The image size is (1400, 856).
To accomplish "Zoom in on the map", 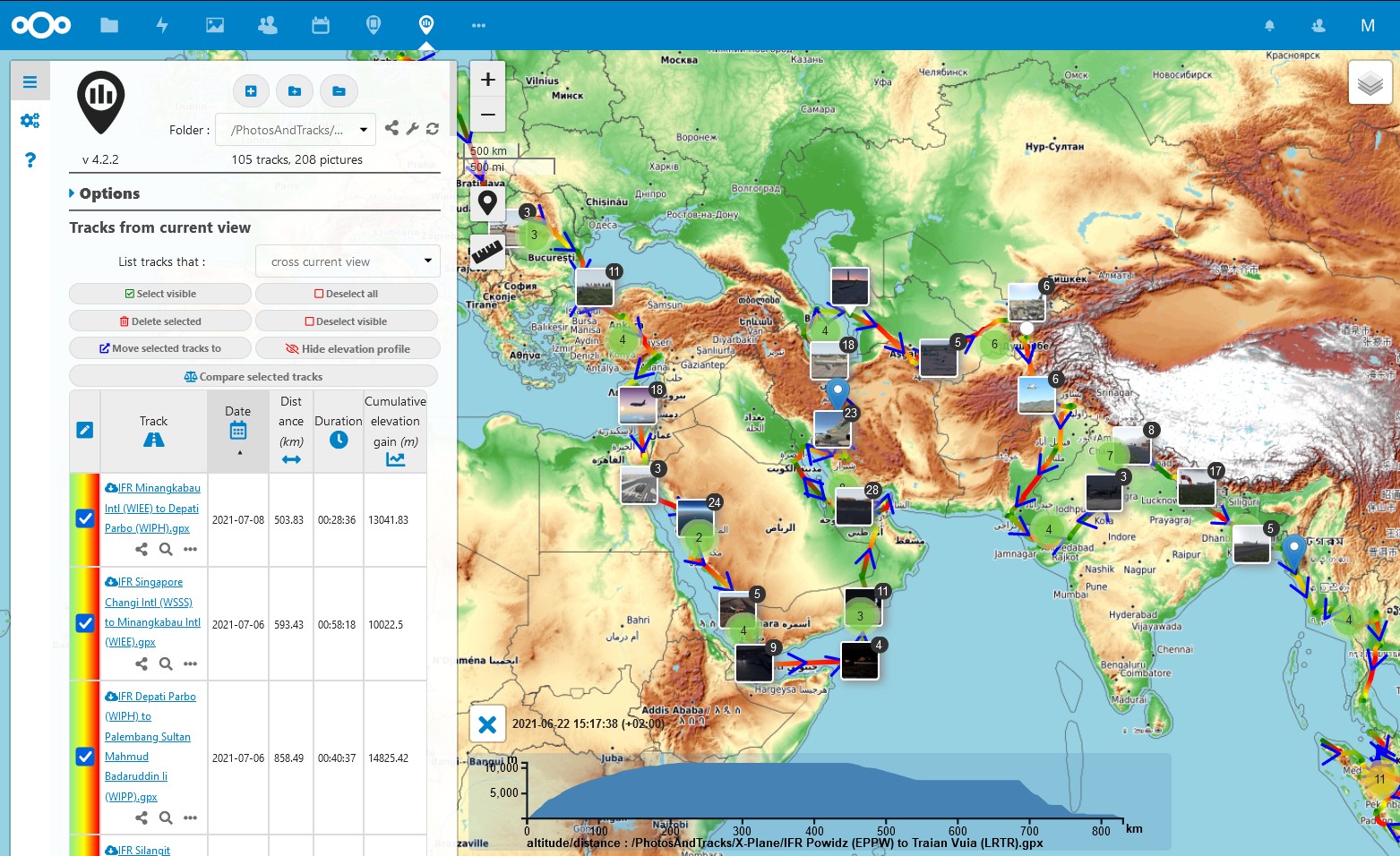I will 487,80.
